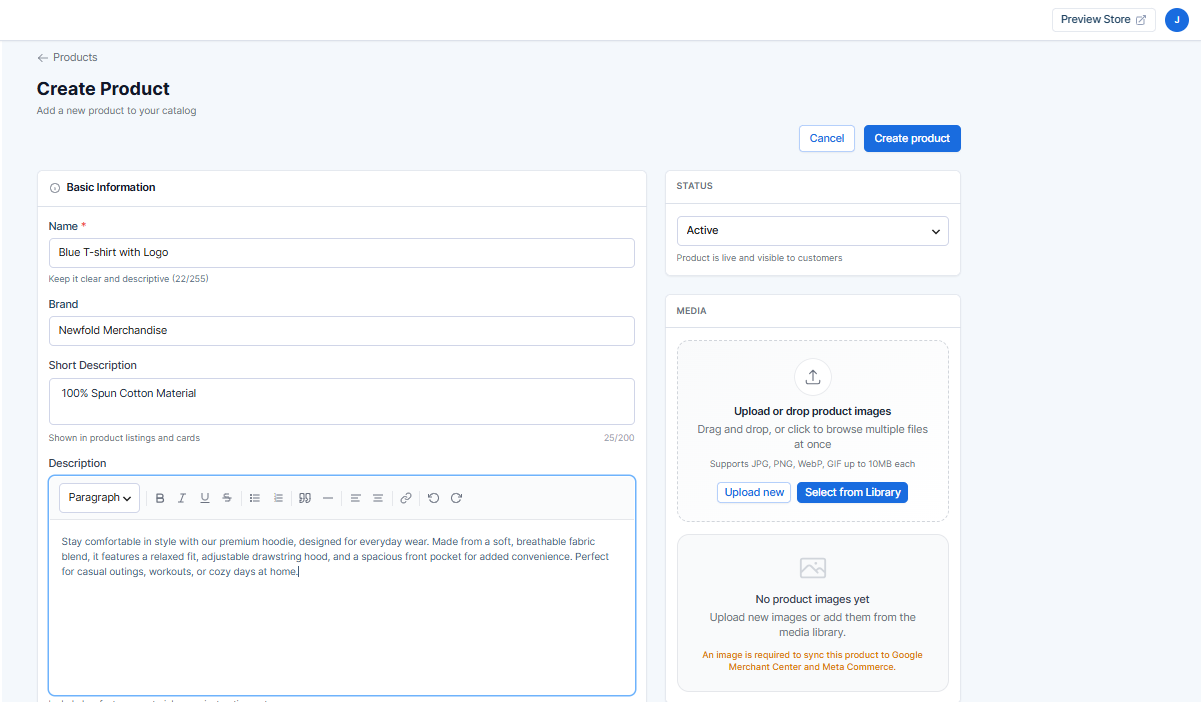This screenshot has width=1201, height=702.
Task: Focus the Brand input field
Action: point(341,331)
